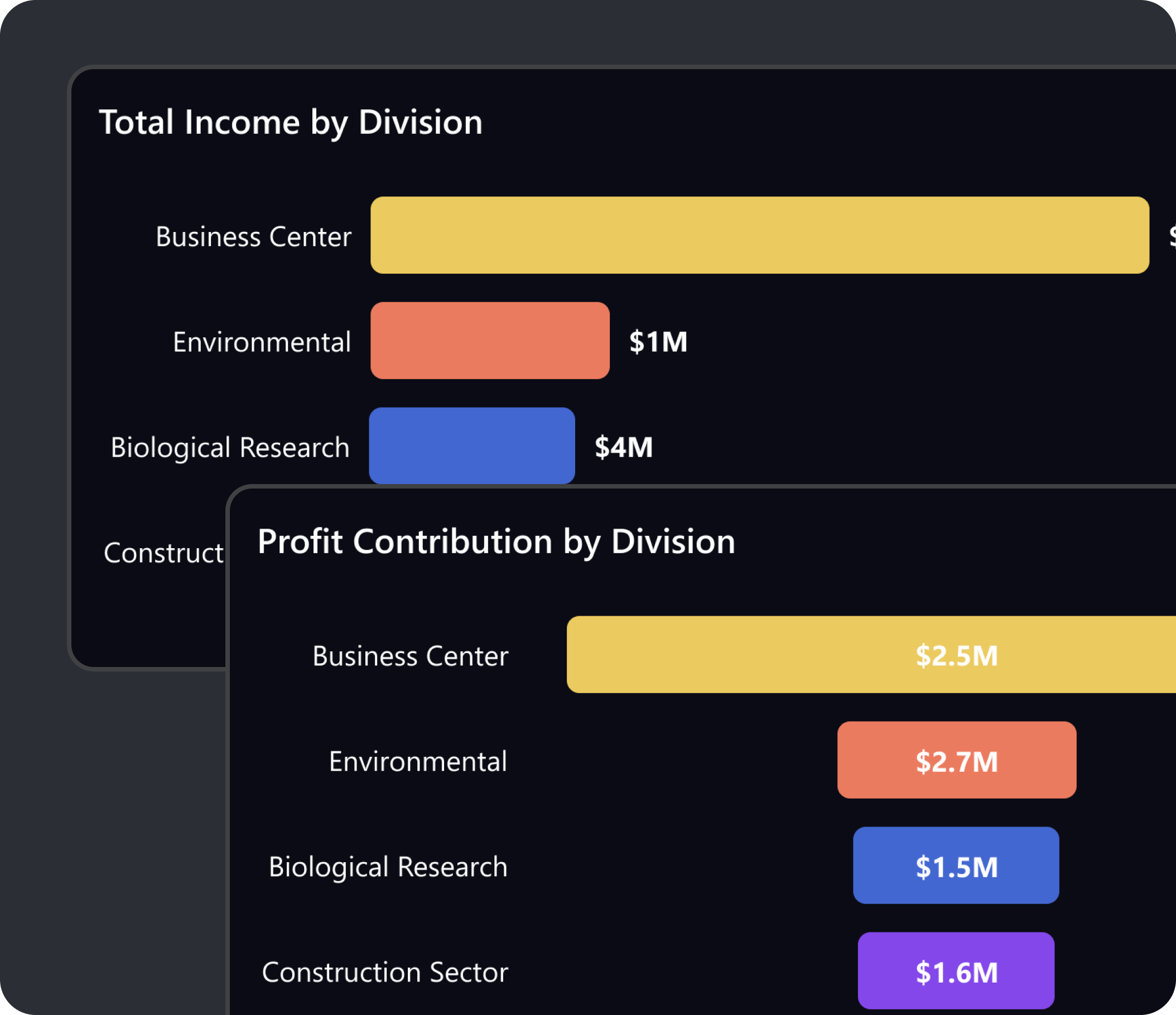Select Biological Research label in income chart
Image resolution: width=1176 pixels, height=1015 pixels.
coord(230,448)
